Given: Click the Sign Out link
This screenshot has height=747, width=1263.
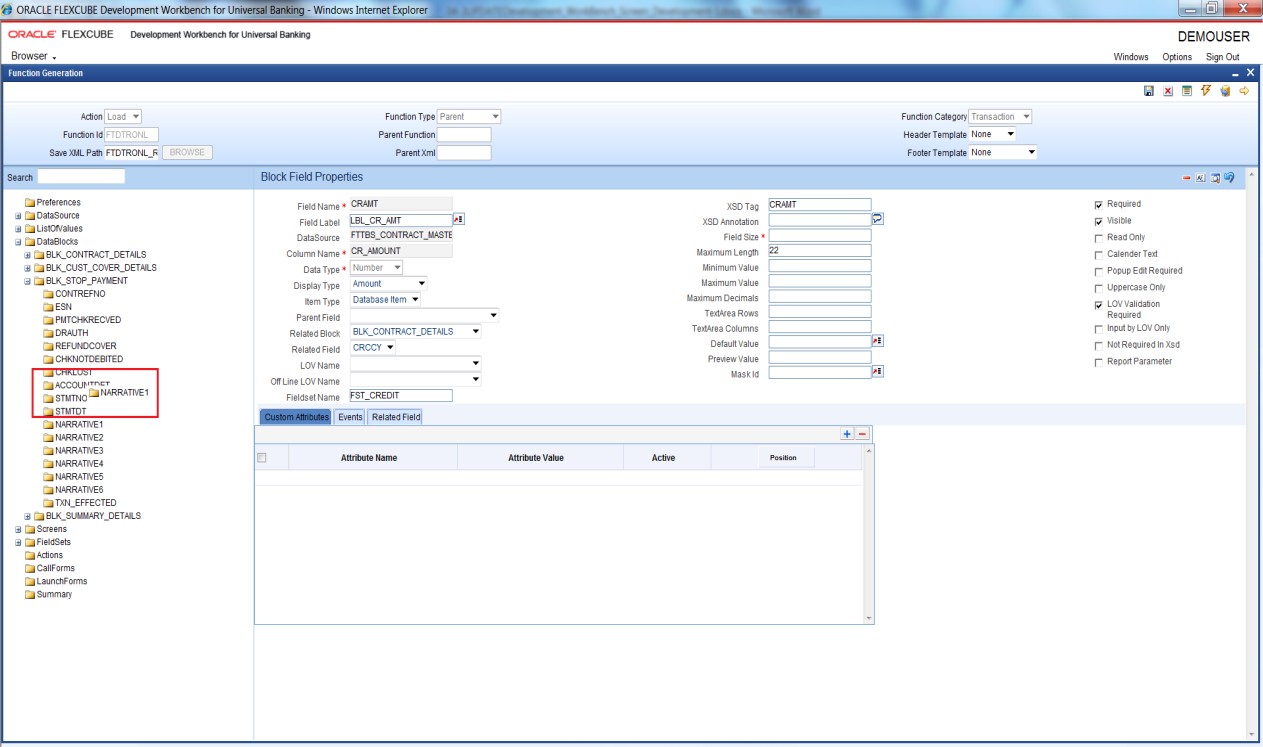Looking at the screenshot, I should click(x=1222, y=57).
